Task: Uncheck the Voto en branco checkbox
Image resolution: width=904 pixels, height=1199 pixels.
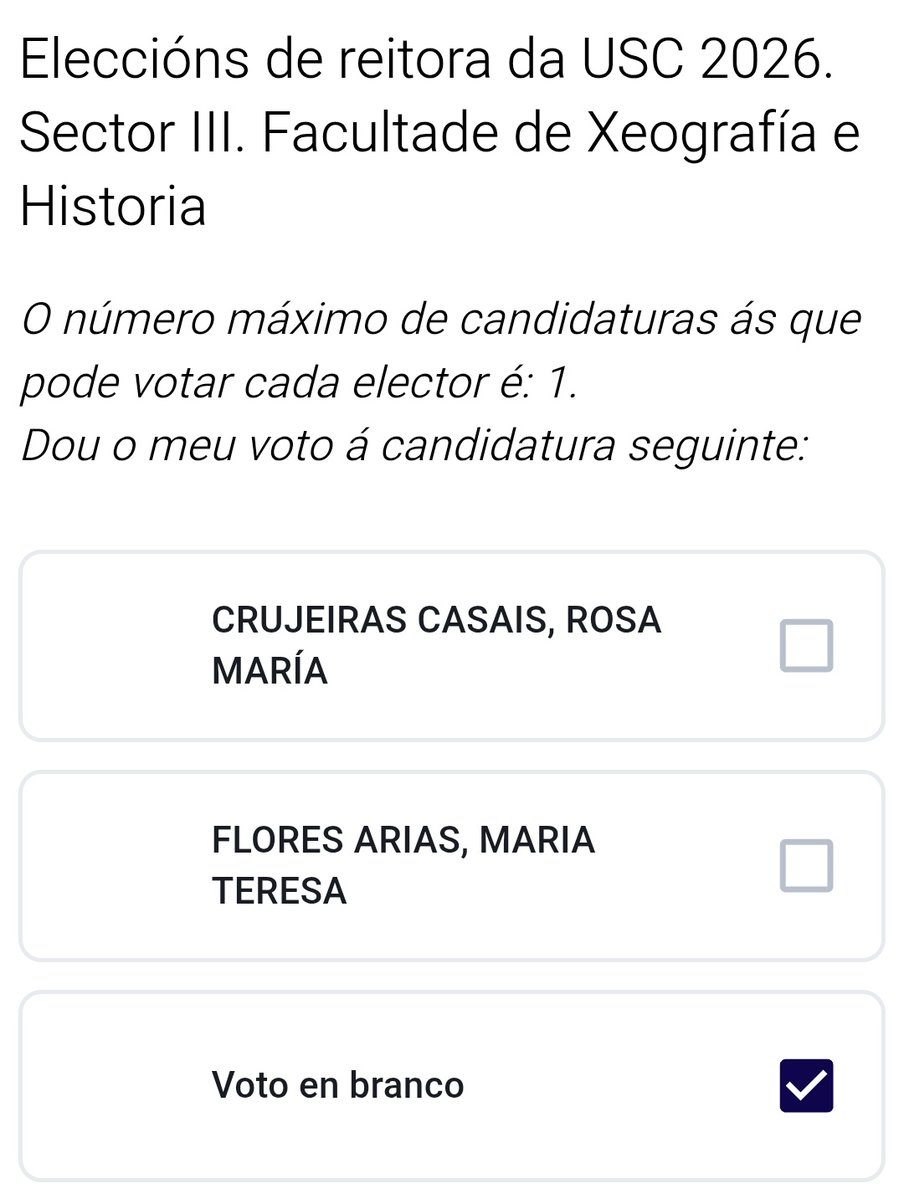Action: (x=806, y=1085)
